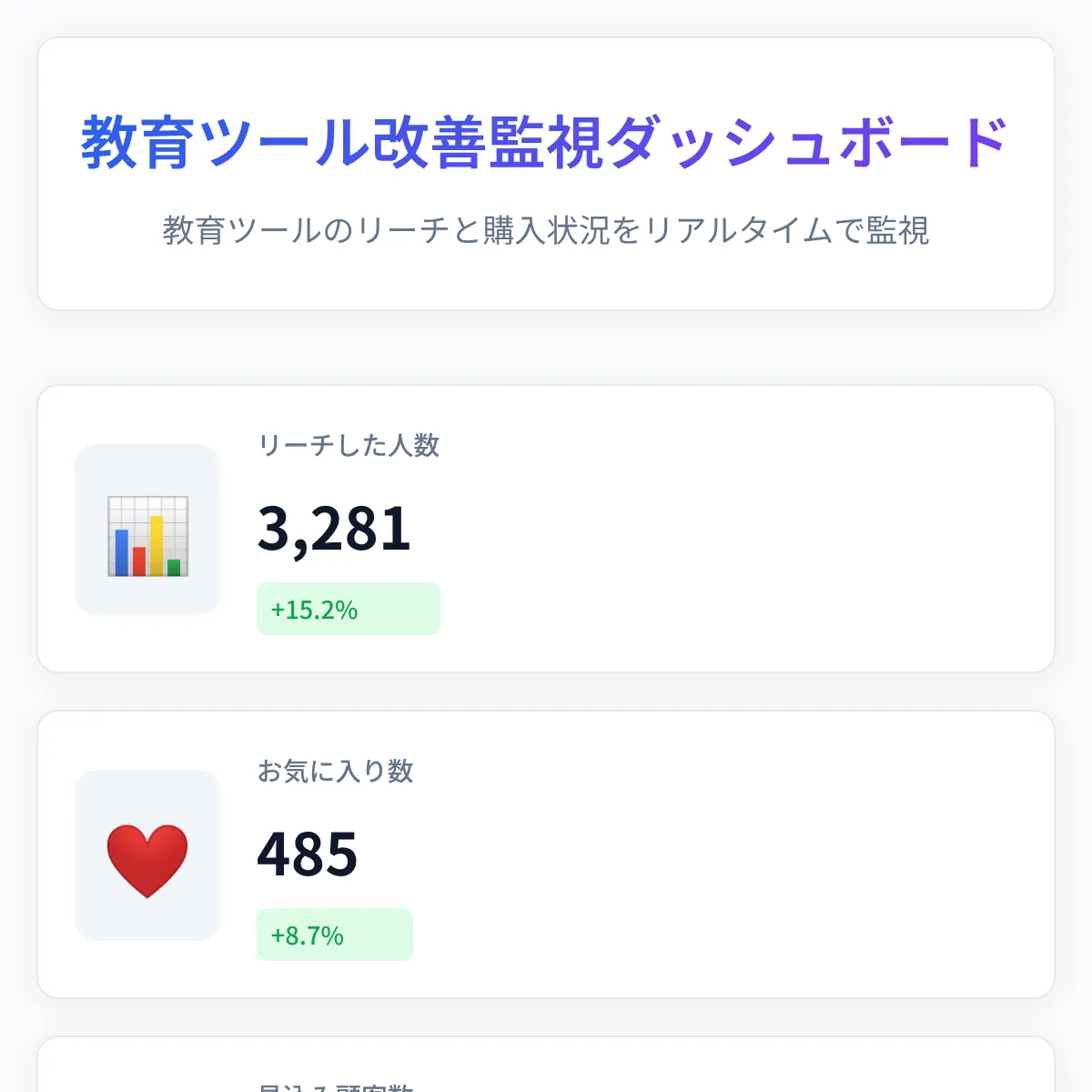Click the green +15.2% percentage indicator
This screenshot has height=1092, width=1092.
(349, 609)
